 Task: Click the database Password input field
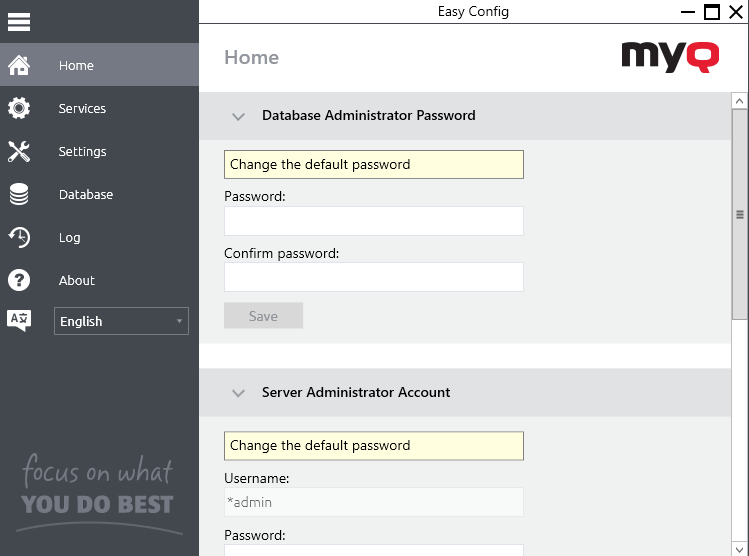(x=373, y=221)
